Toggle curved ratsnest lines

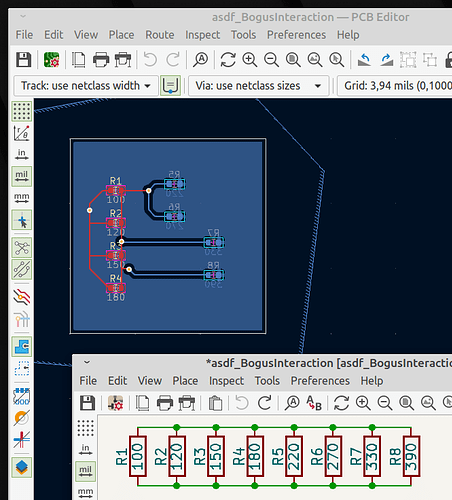click(22, 269)
